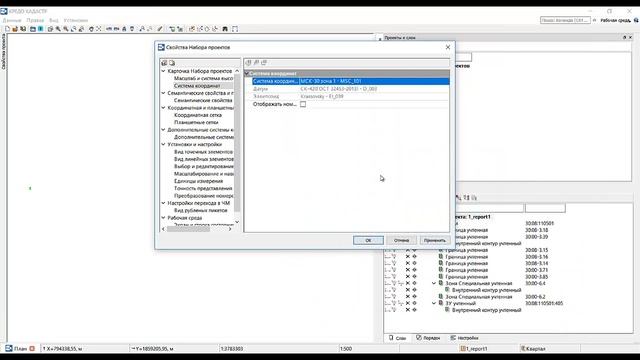The image size is (640, 360).
Task: Click third icon in property grid toolbar
Action: point(264,62)
